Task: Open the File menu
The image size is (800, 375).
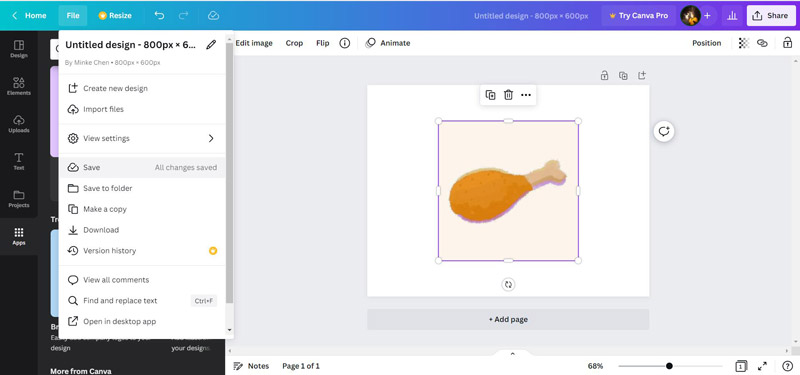Action: pos(73,16)
